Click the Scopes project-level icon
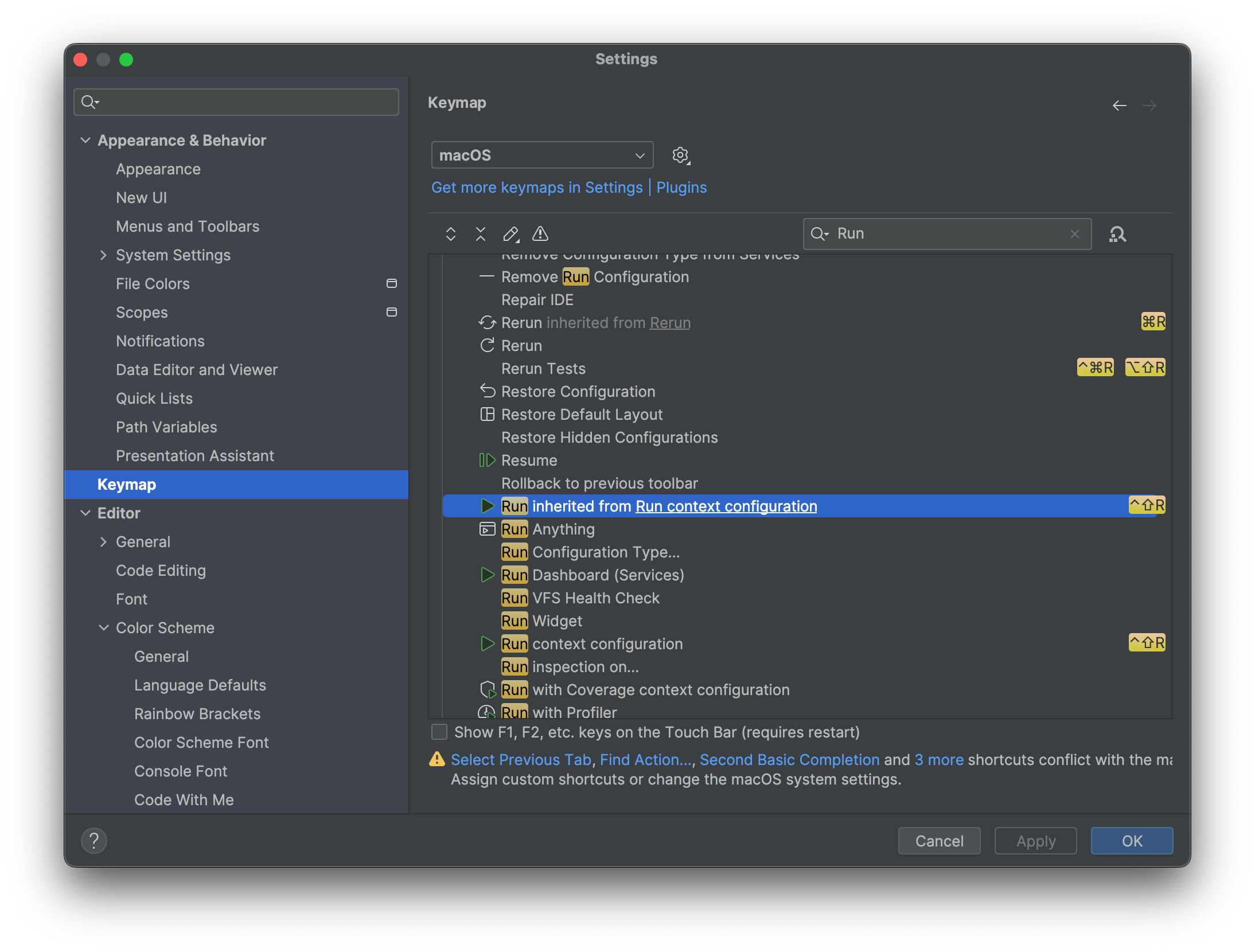 392,312
